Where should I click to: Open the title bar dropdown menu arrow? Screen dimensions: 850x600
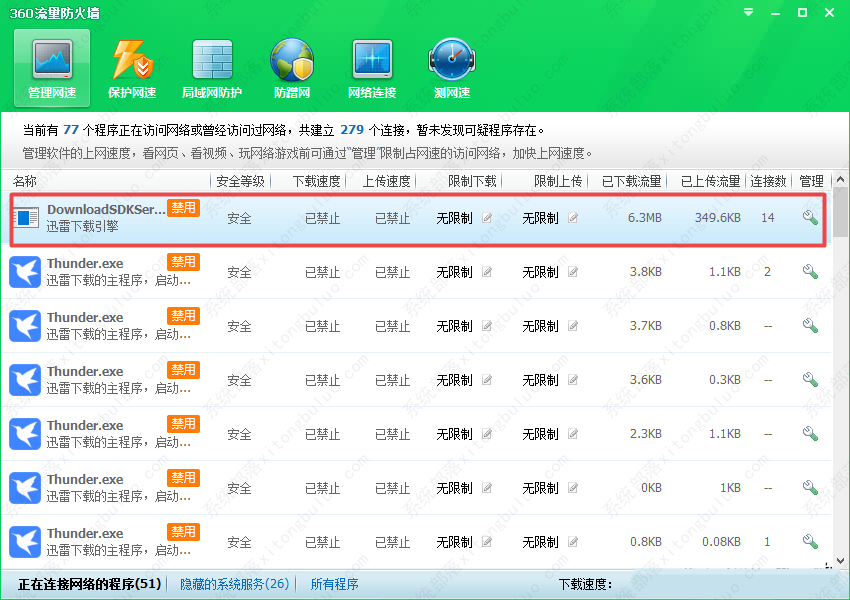[x=749, y=12]
